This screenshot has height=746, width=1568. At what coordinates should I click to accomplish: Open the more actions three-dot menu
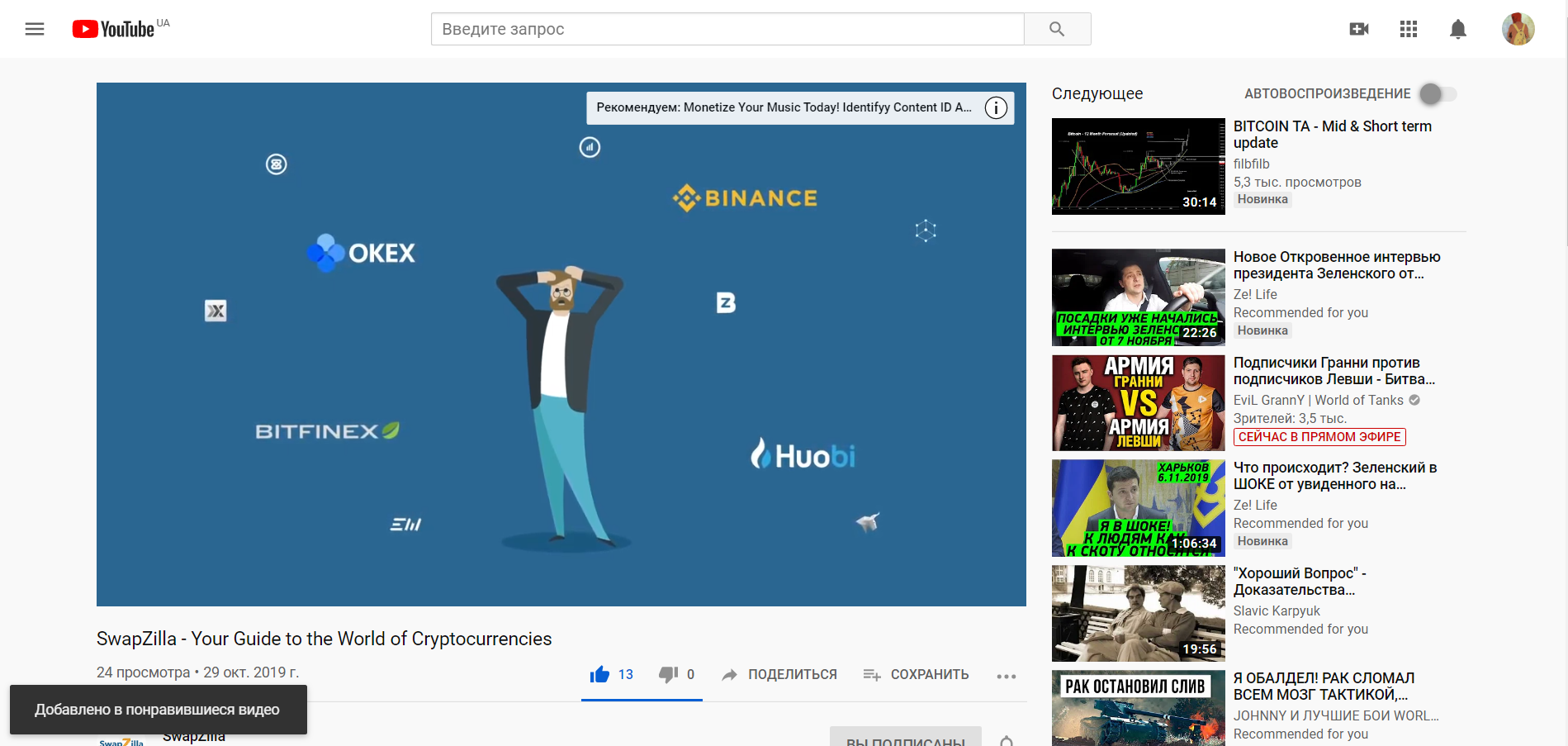[x=1006, y=676]
